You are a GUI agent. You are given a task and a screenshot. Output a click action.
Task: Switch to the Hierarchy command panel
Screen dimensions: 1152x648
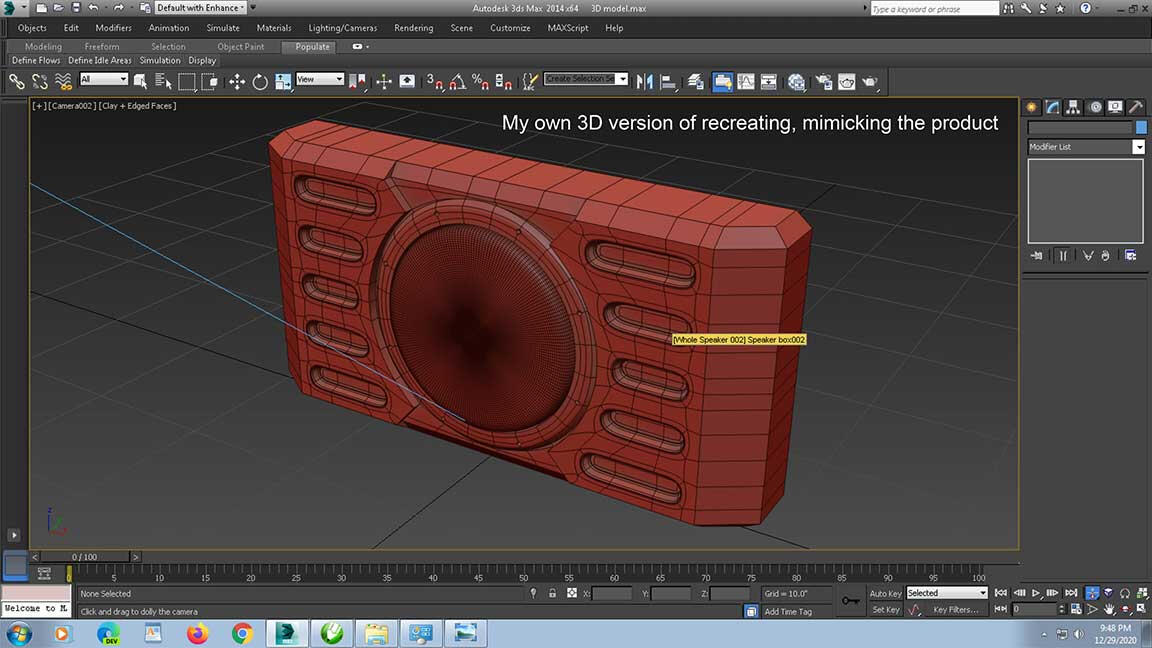1073,107
